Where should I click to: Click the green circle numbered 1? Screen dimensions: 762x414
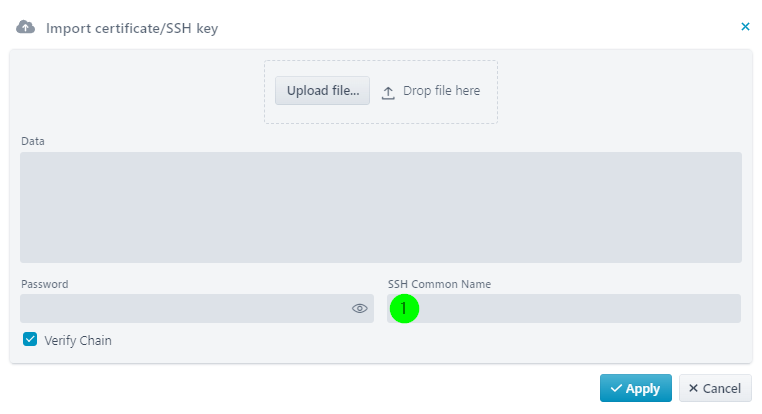(x=404, y=309)
